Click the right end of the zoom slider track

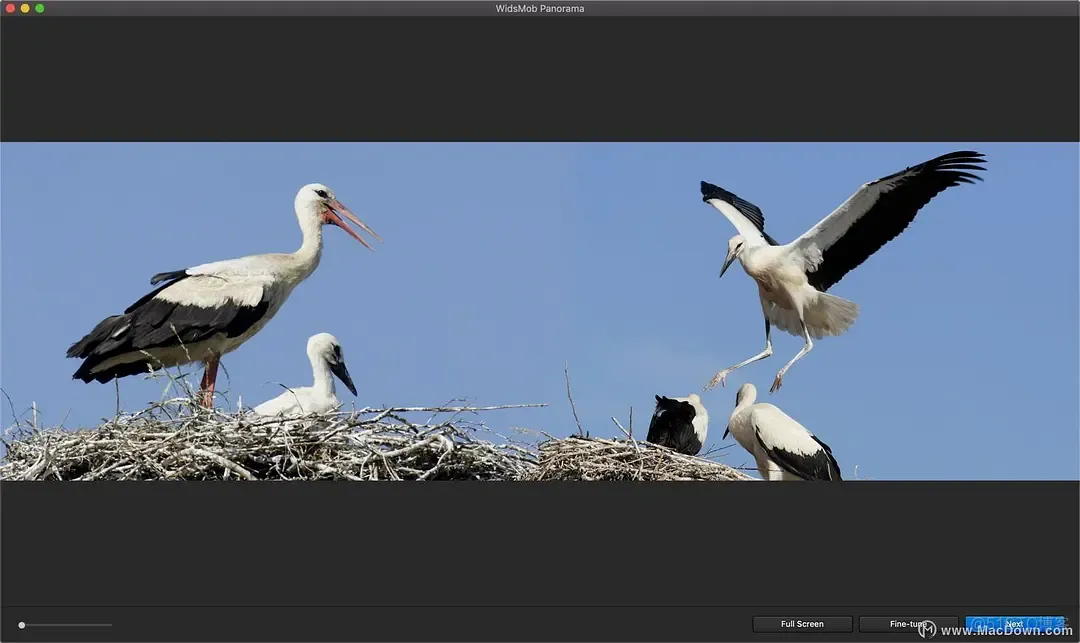[x=110, y=625]
